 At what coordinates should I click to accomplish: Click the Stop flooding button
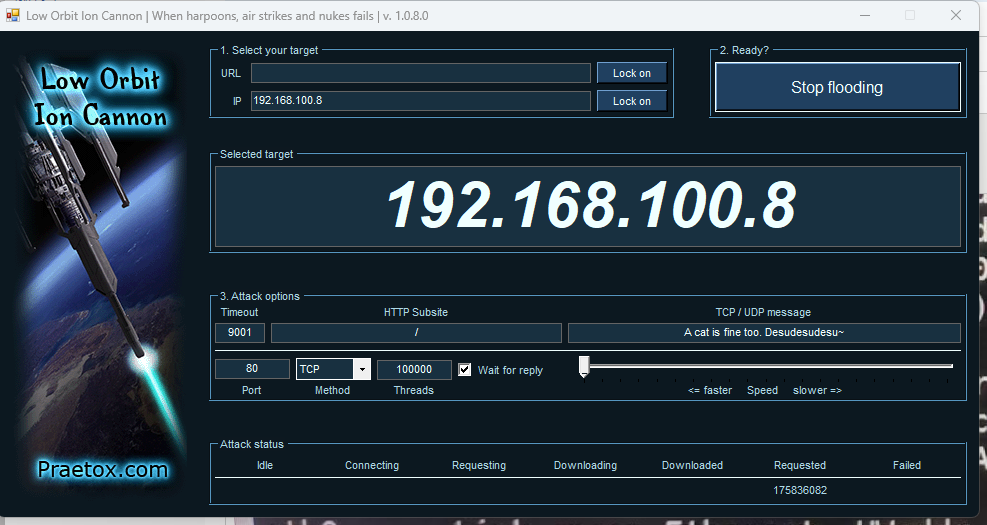[x=837, y=87]
